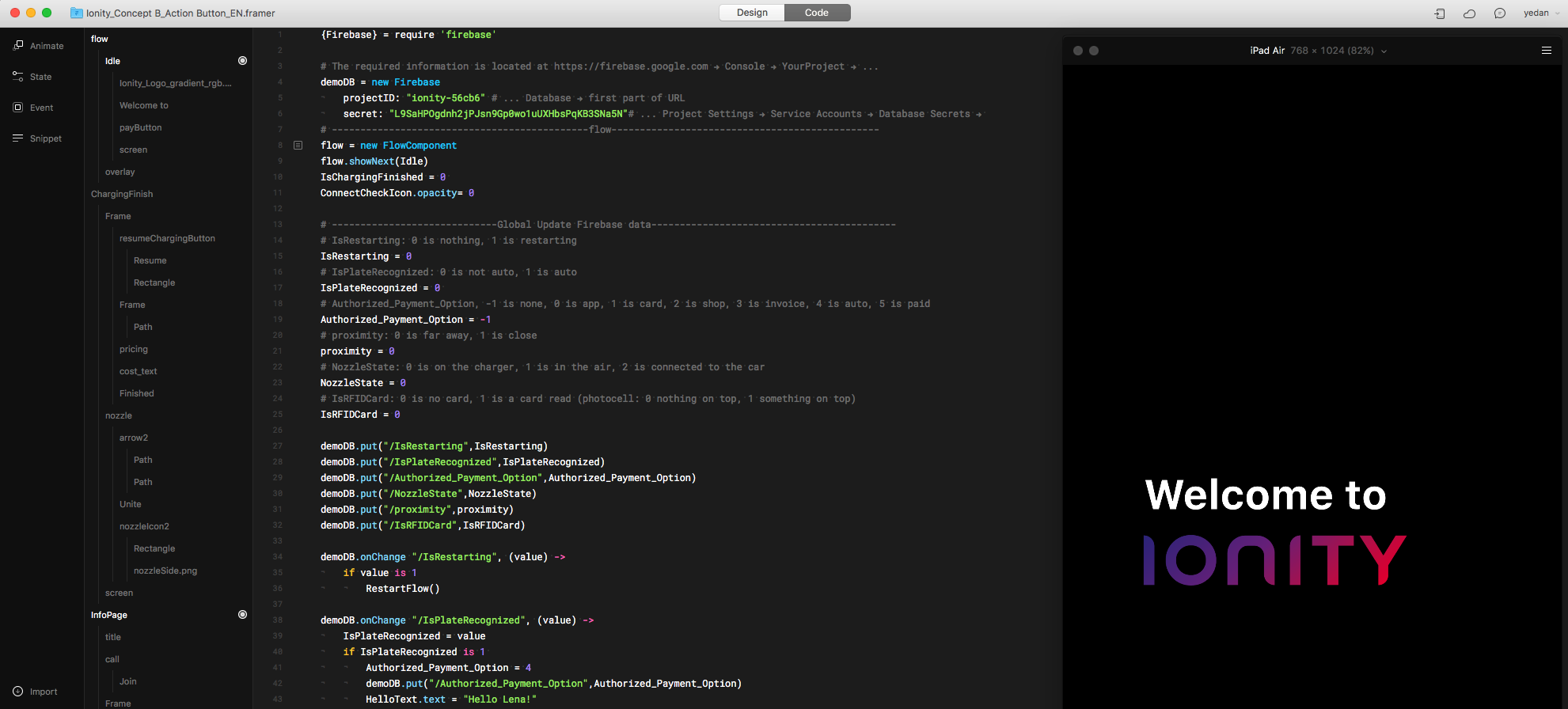Click the HelloText.text "Hello Lena!" line
Viewport: 1568px width, 709px height.
(451, 700)
